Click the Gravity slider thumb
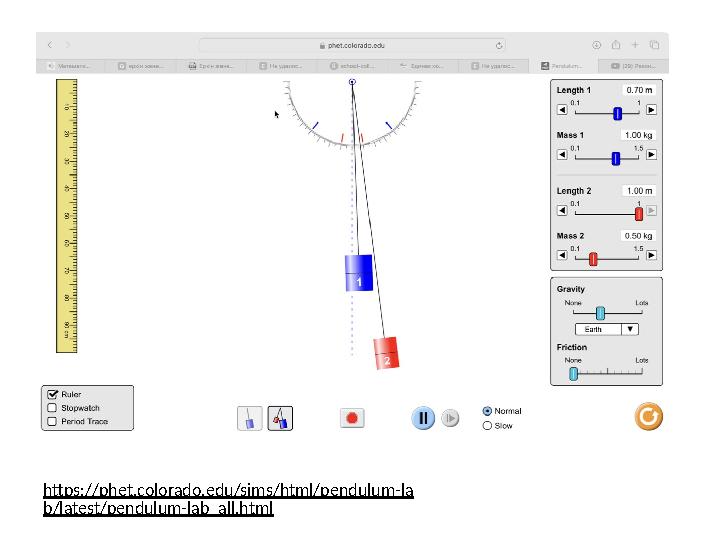The width and height of the screenshot is (720, 540). tap(600, 313)
